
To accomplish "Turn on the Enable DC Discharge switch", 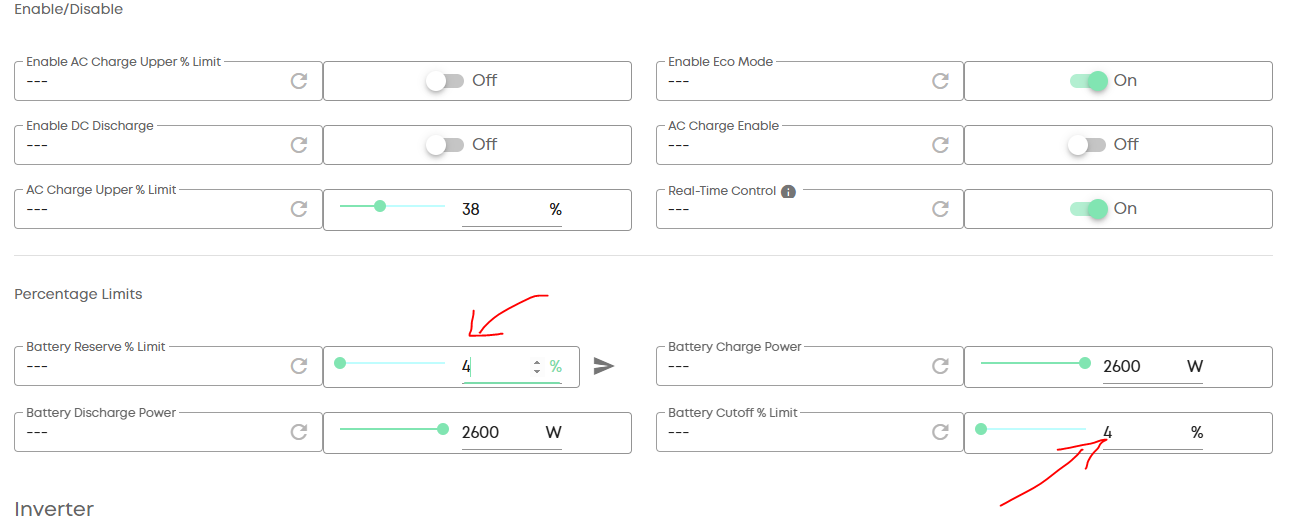I will pyautogui.click(x=444, y=145).
